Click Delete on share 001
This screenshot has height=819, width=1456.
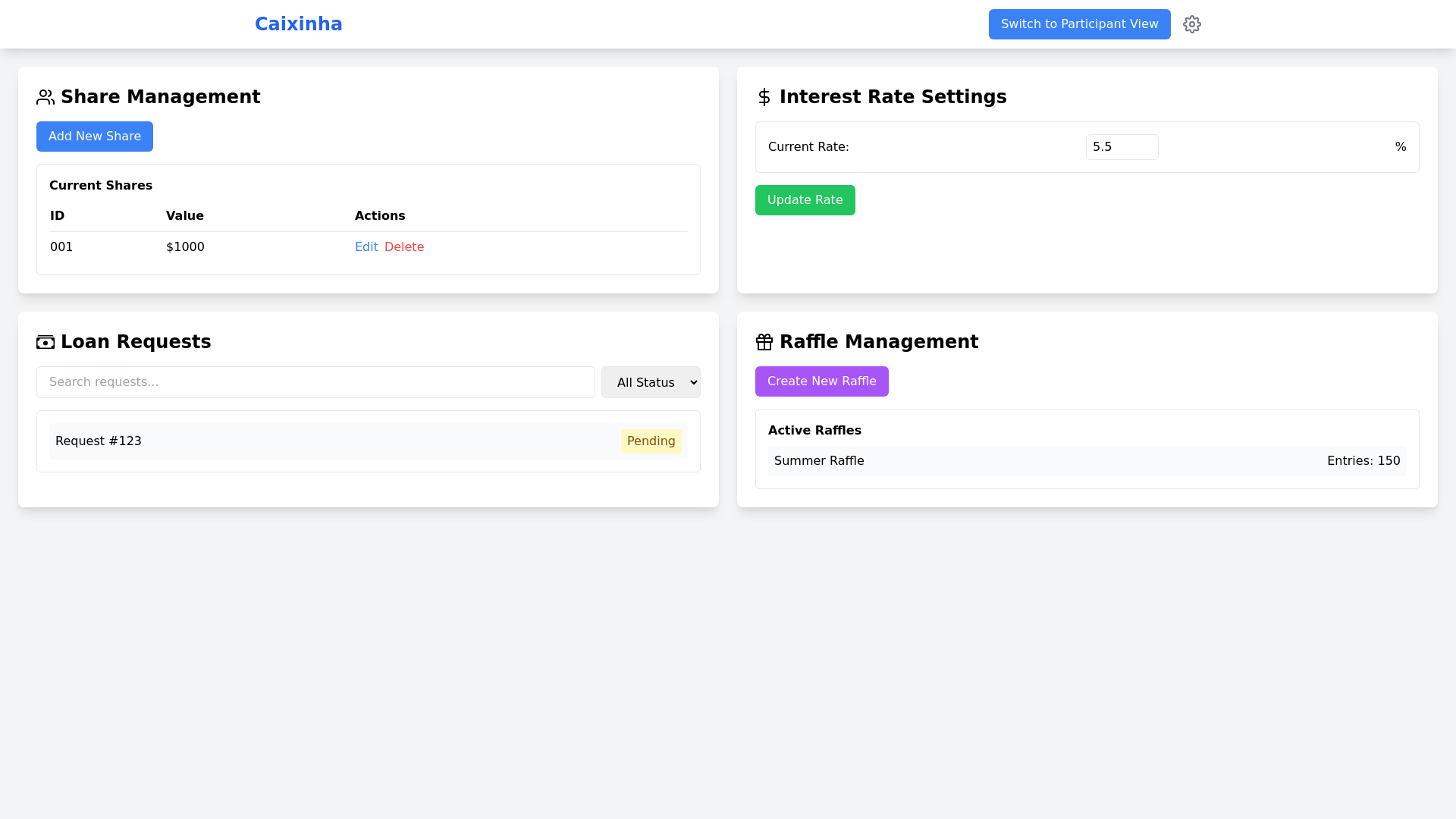[x=404, y=246]
